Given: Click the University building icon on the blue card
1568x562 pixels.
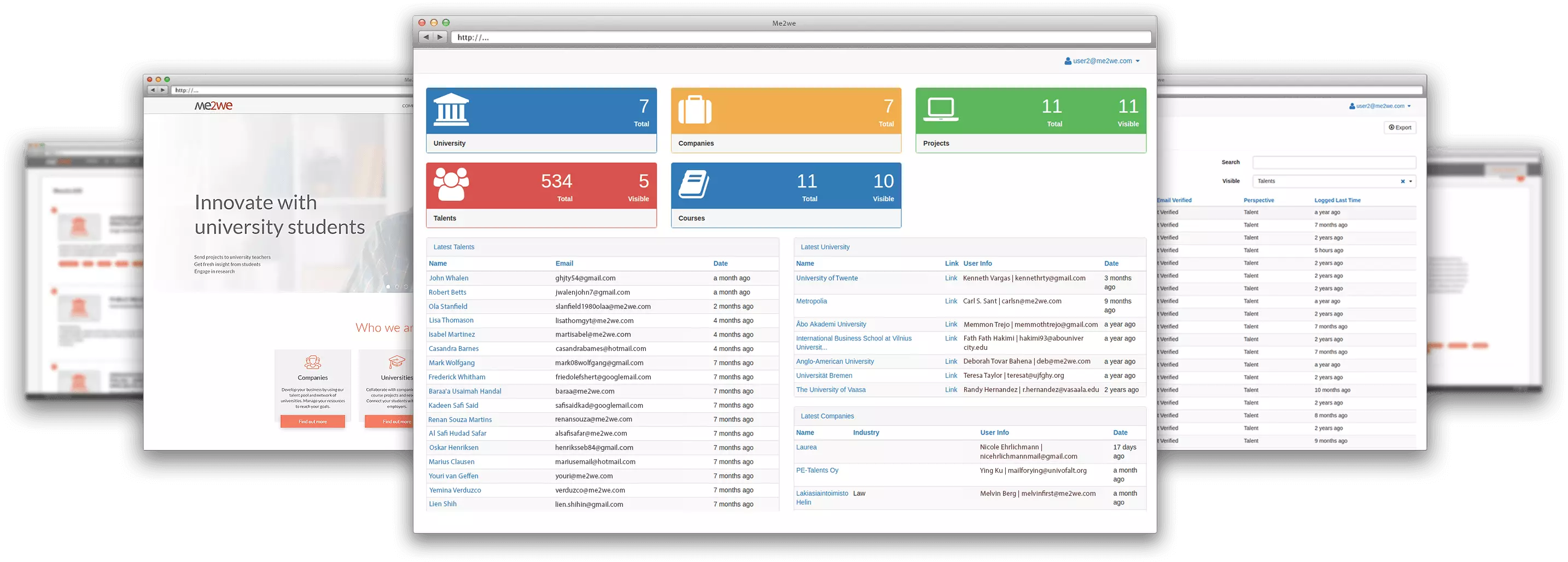Looking at the screenshot, I should pos(451,109).
